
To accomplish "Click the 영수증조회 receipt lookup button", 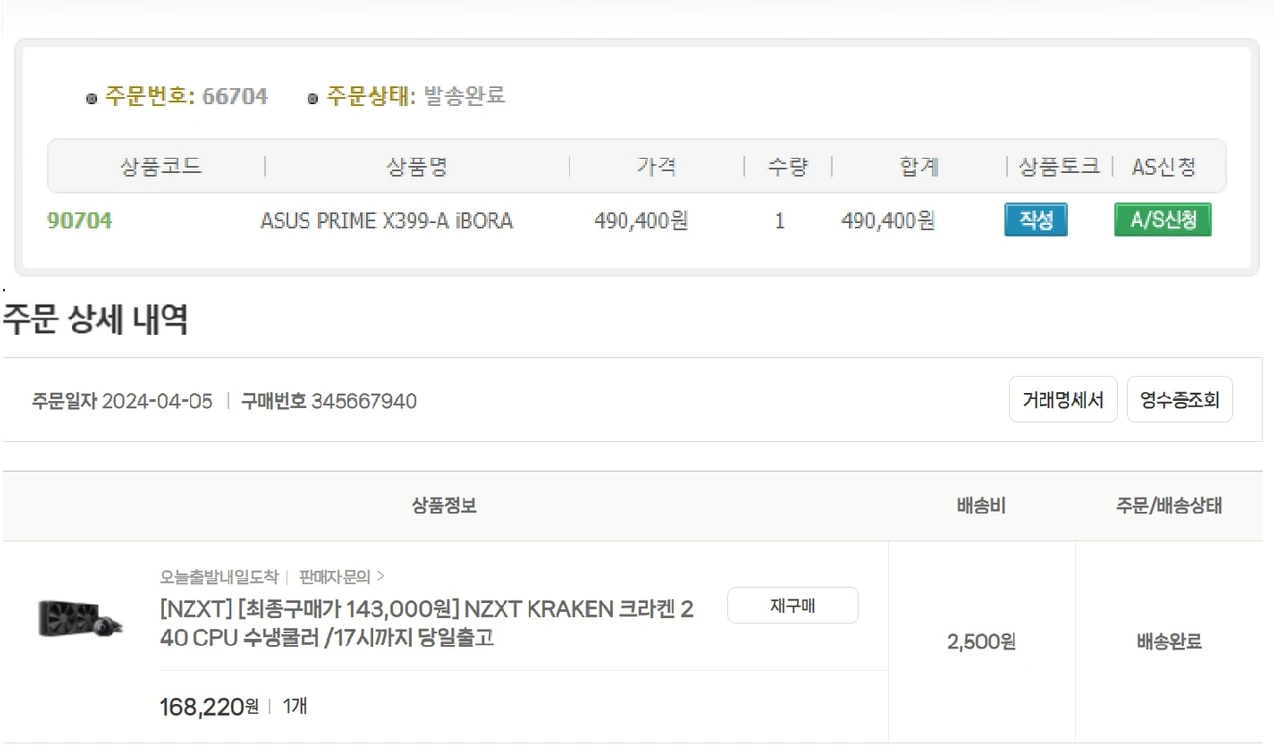I will (x=1180, y=400).
